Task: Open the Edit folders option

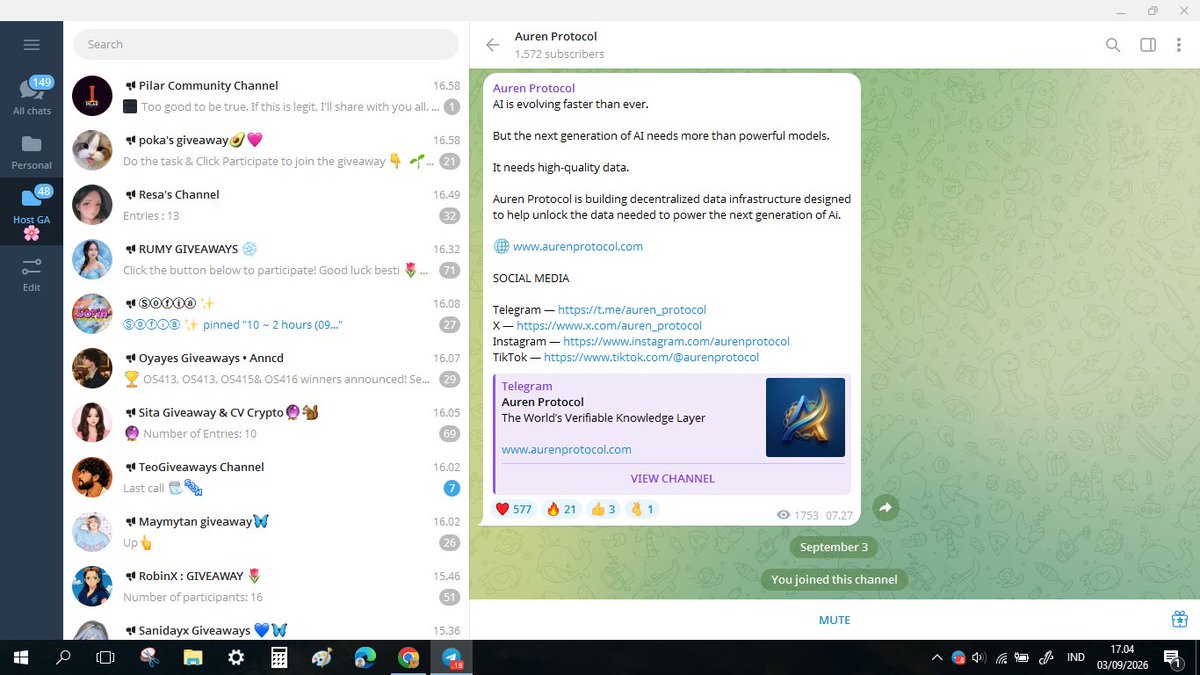Action: pos(32,274)
